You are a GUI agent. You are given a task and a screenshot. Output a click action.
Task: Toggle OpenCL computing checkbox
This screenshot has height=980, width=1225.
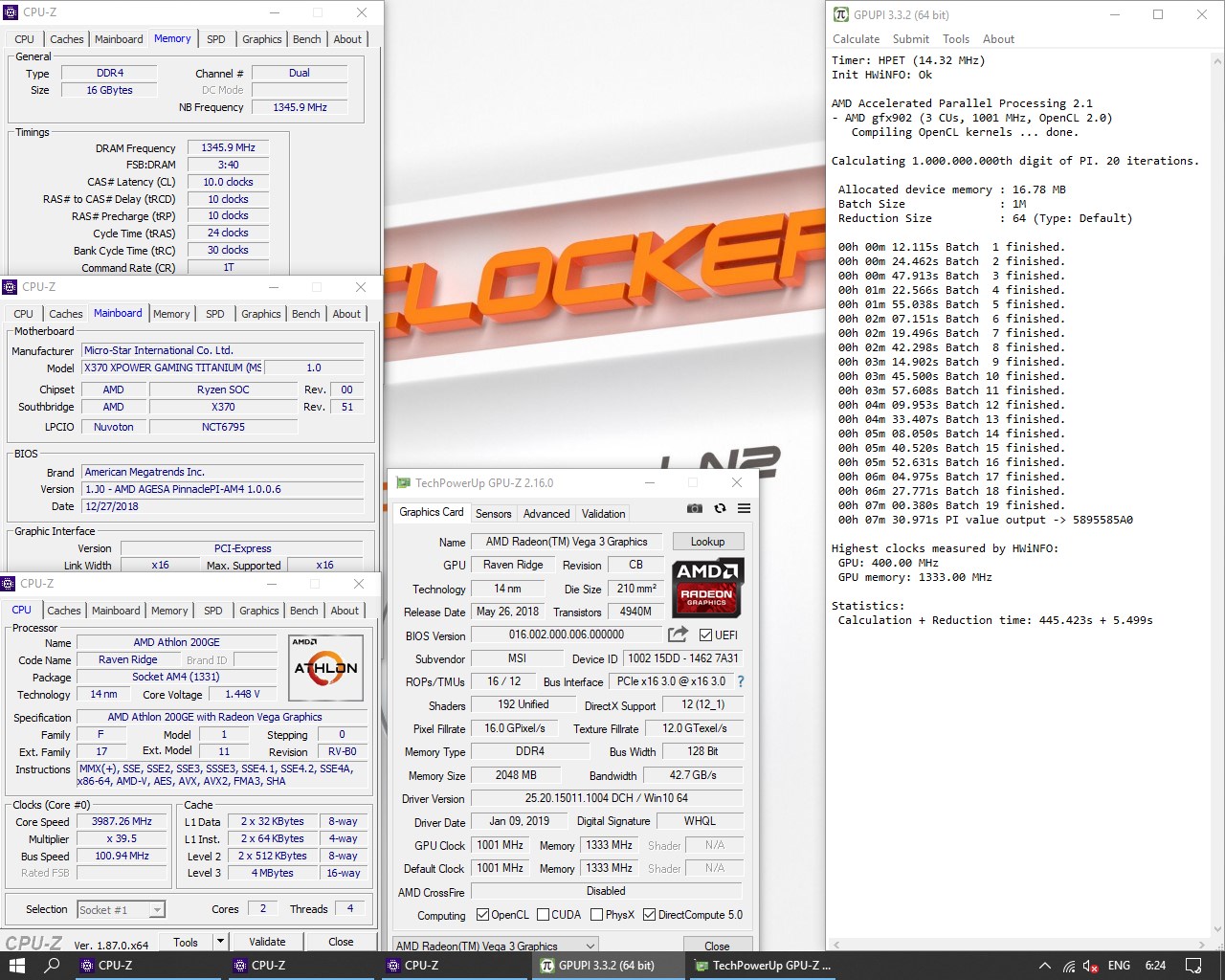pyautogui.click(x=482, y=915)
